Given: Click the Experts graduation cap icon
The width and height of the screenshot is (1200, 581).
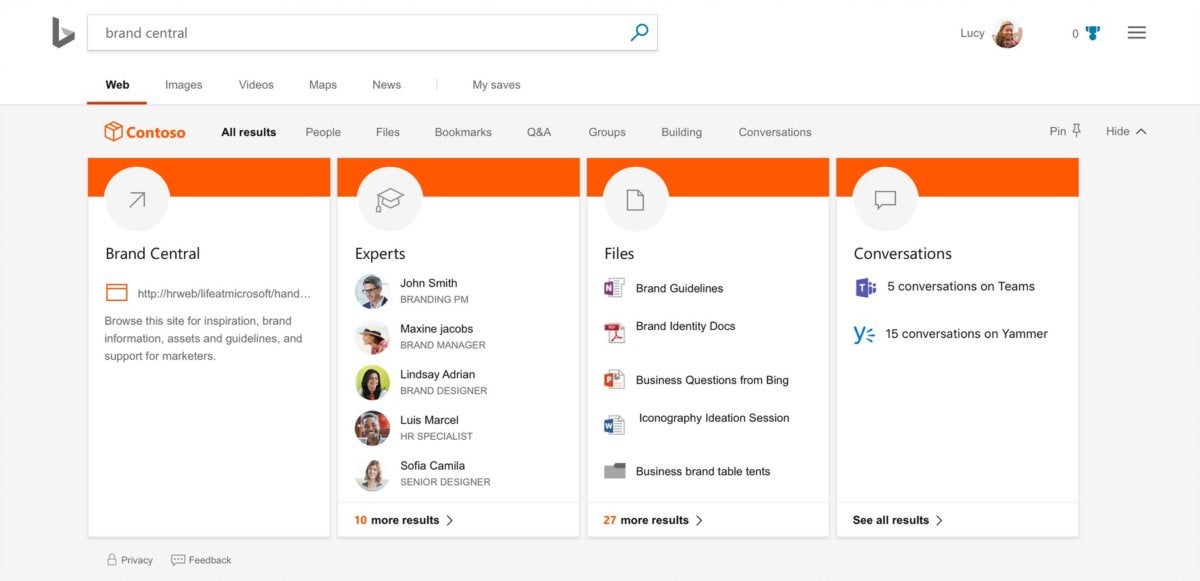Looking at the screenshot, I should point(389,199).
